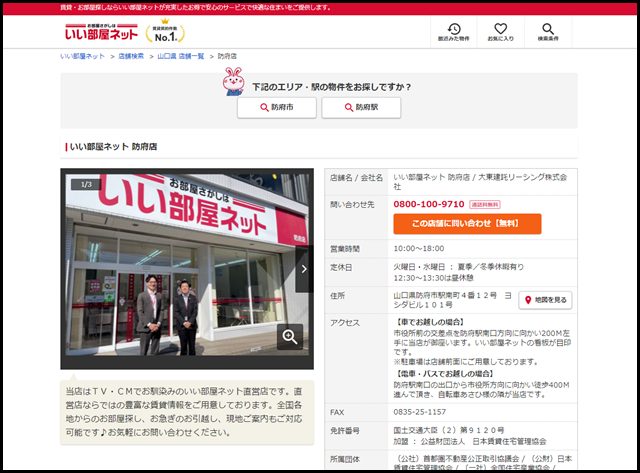The image size is (640, 473).
Task: Click the pink rabbit mascot
Action: [233, 81]
